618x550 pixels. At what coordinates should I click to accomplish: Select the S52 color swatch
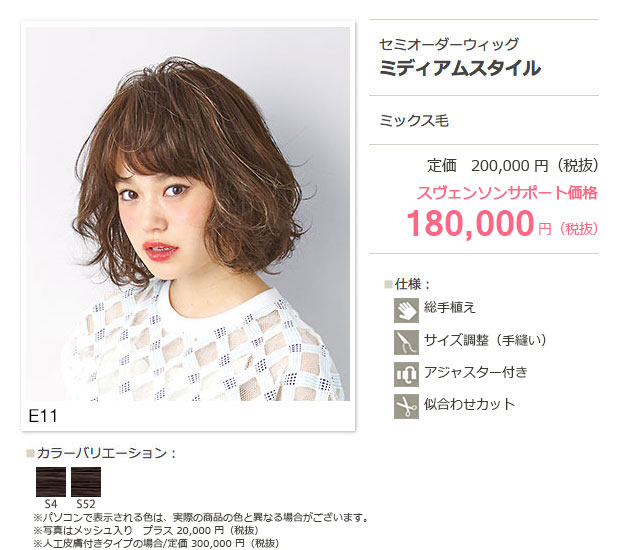tap(86, 482)
